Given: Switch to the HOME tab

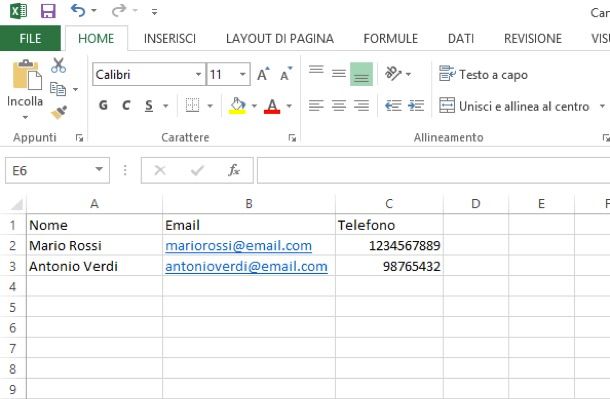Looking at the screenshot, I should pos(96,38).
